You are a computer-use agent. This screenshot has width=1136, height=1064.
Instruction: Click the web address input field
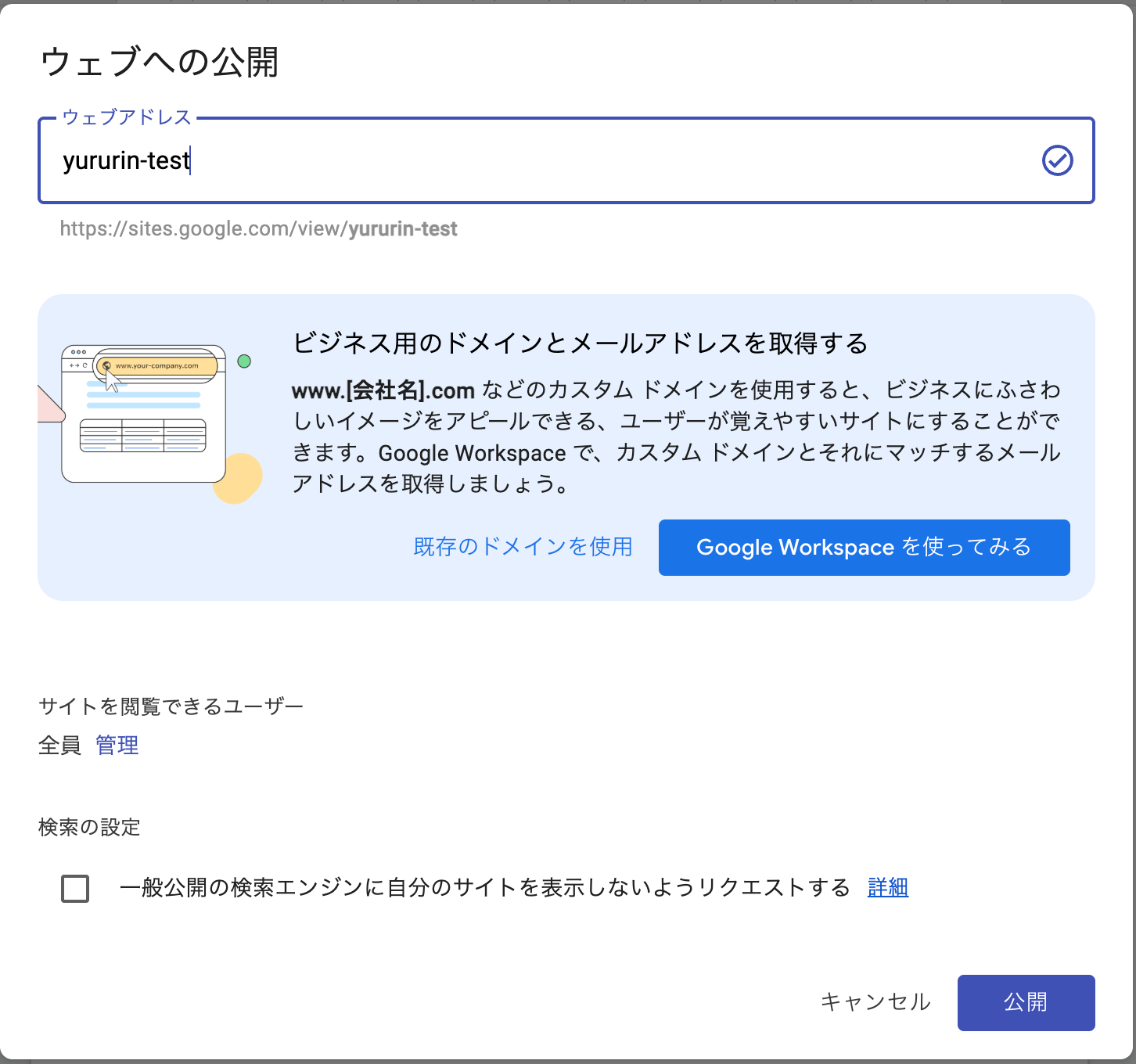pyautogui.click(x=565, y=160)
